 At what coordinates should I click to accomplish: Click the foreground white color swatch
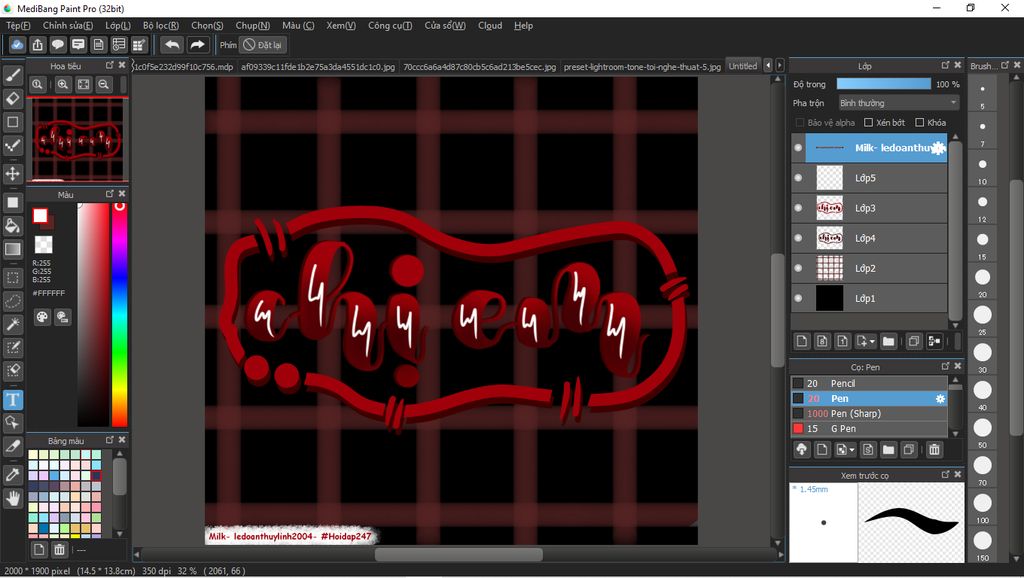click(40, 216)
